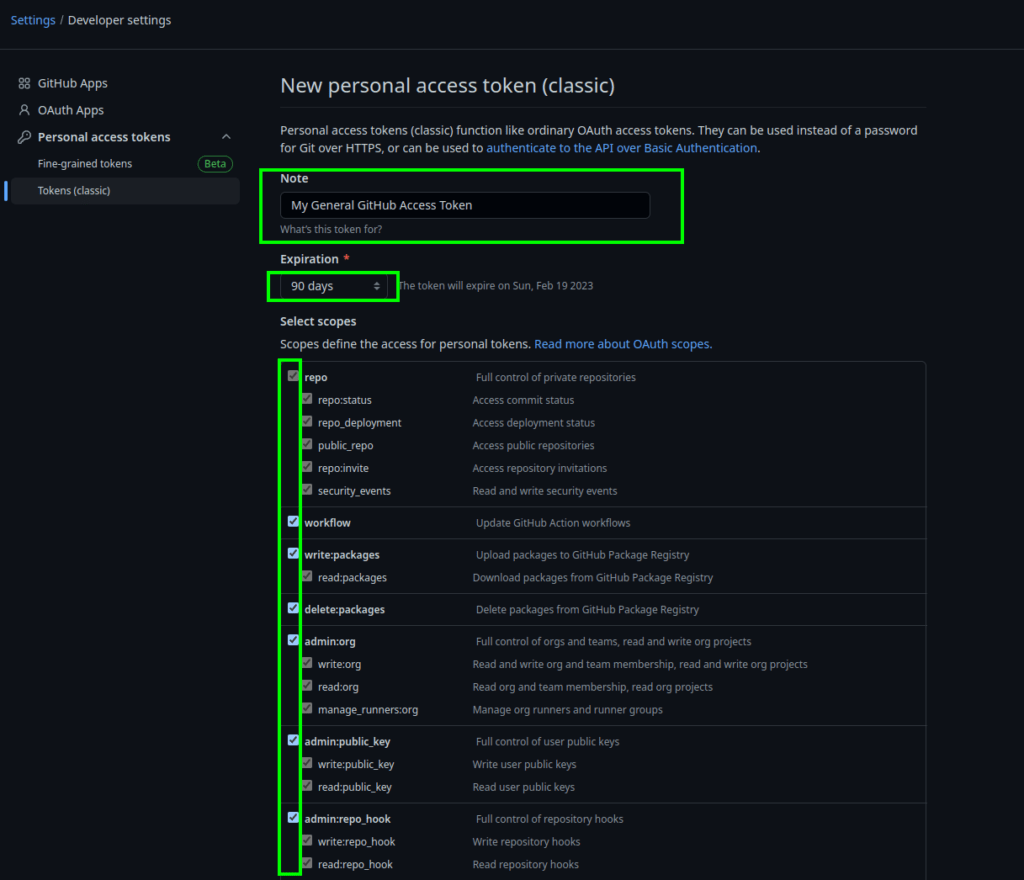
Task: Click the OAuth Apps person icon
Action: pos(24,110)
